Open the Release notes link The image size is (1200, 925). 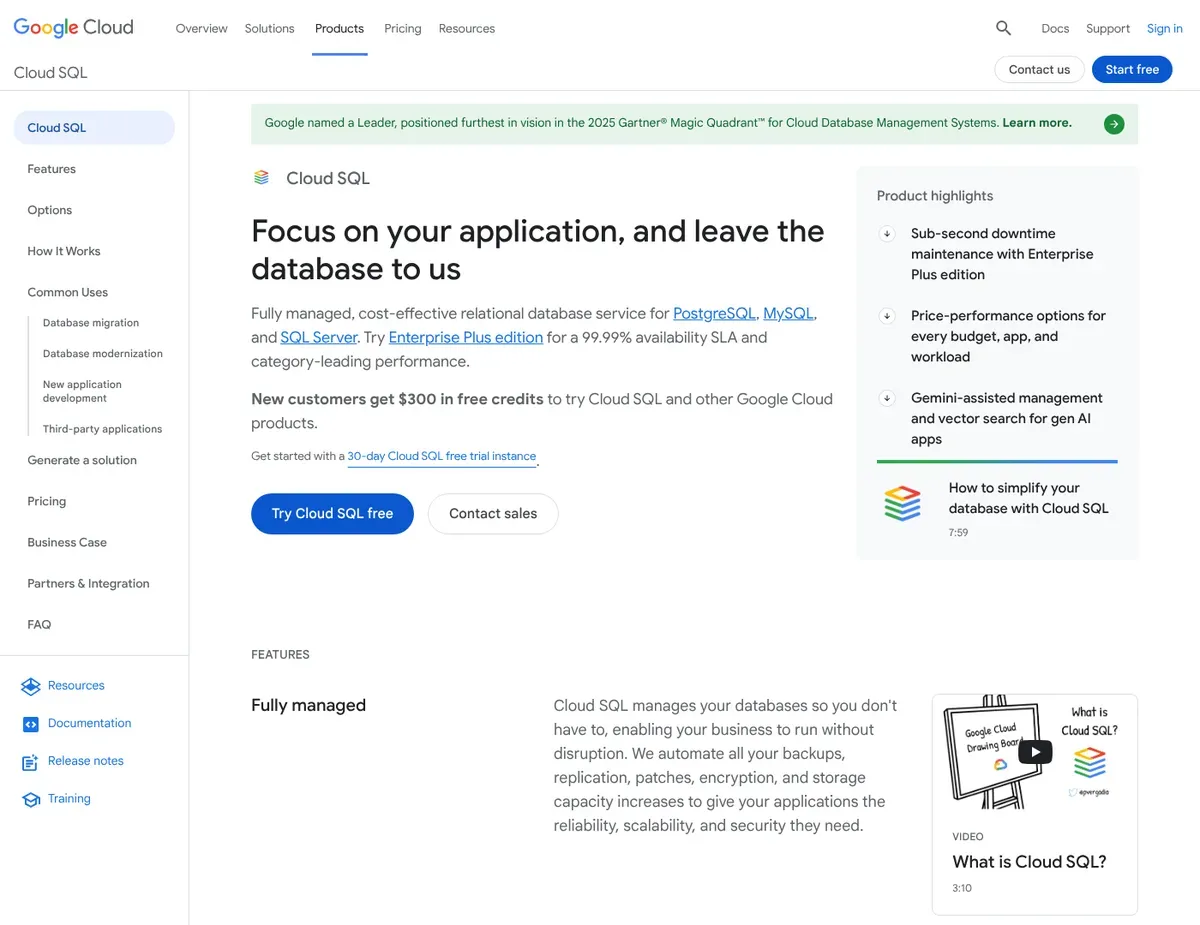(86, 761)
